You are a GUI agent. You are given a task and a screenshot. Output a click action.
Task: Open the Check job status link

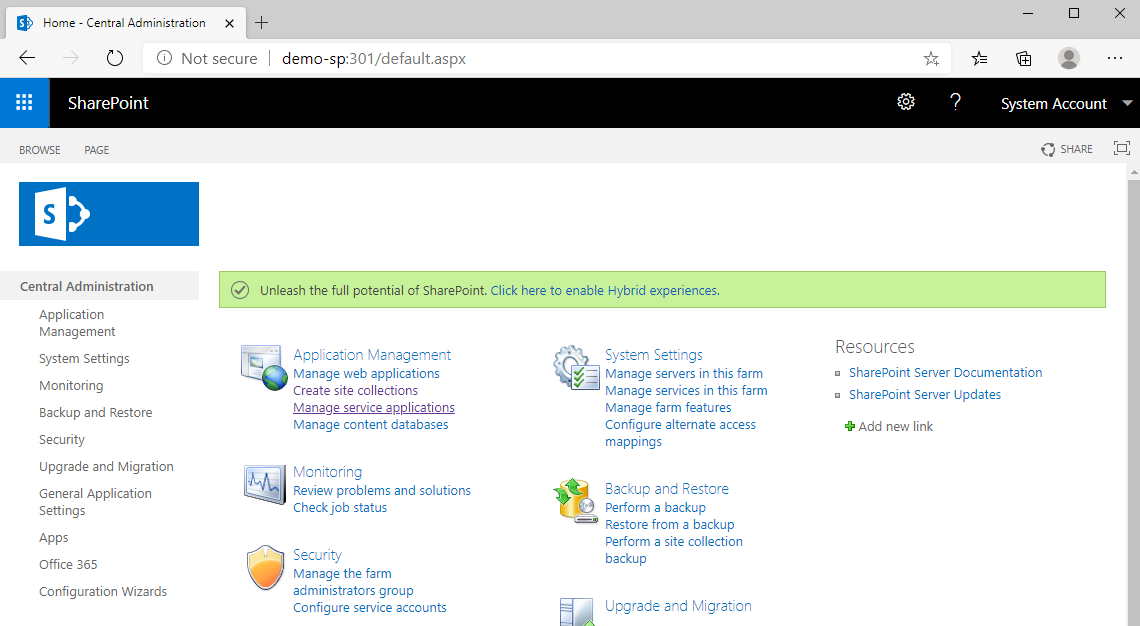coord(340,507)
